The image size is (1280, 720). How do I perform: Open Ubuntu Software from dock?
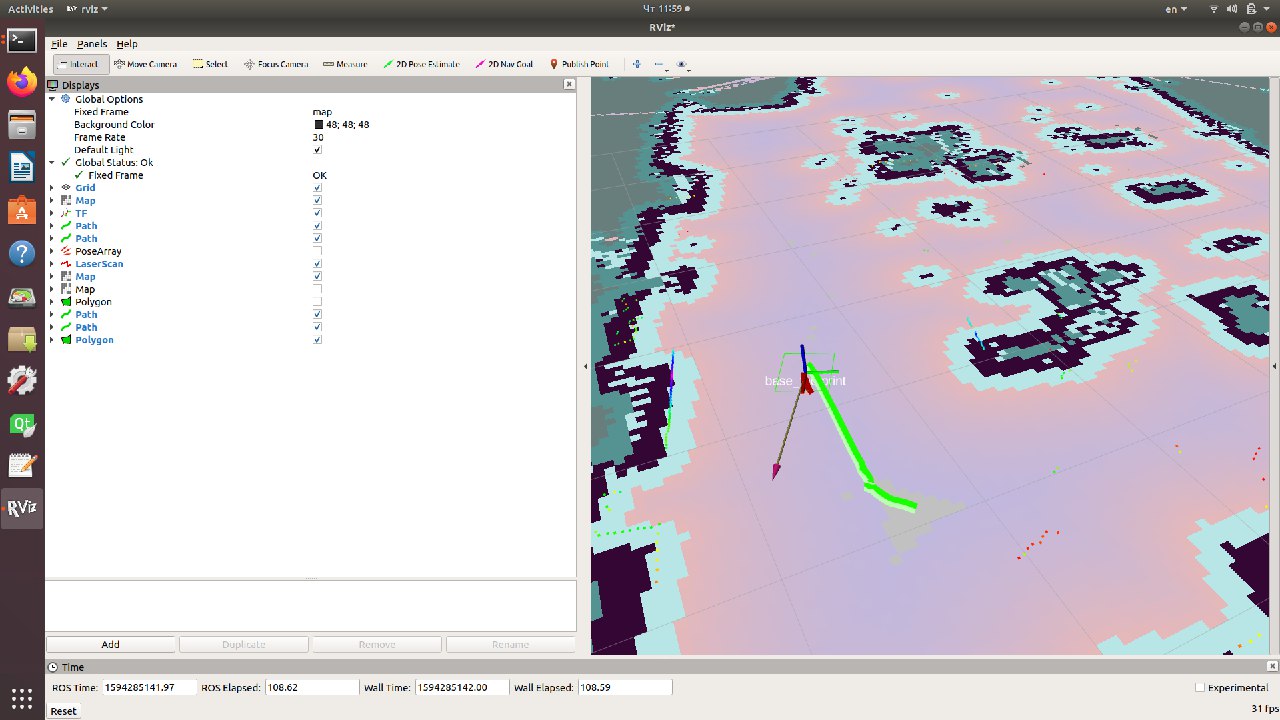(x=22, y=211)
